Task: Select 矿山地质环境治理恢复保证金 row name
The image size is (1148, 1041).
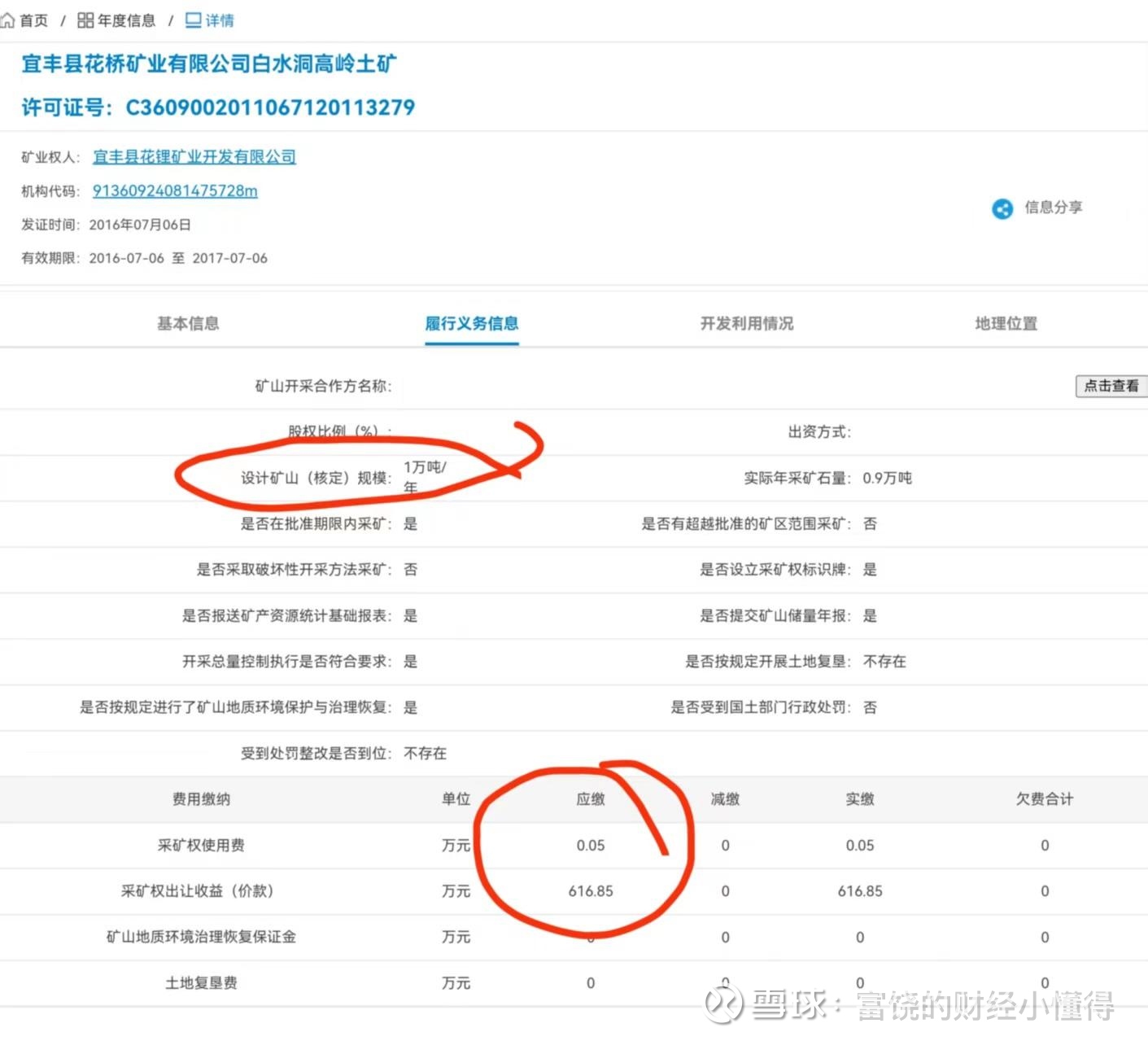Action: 201,937
